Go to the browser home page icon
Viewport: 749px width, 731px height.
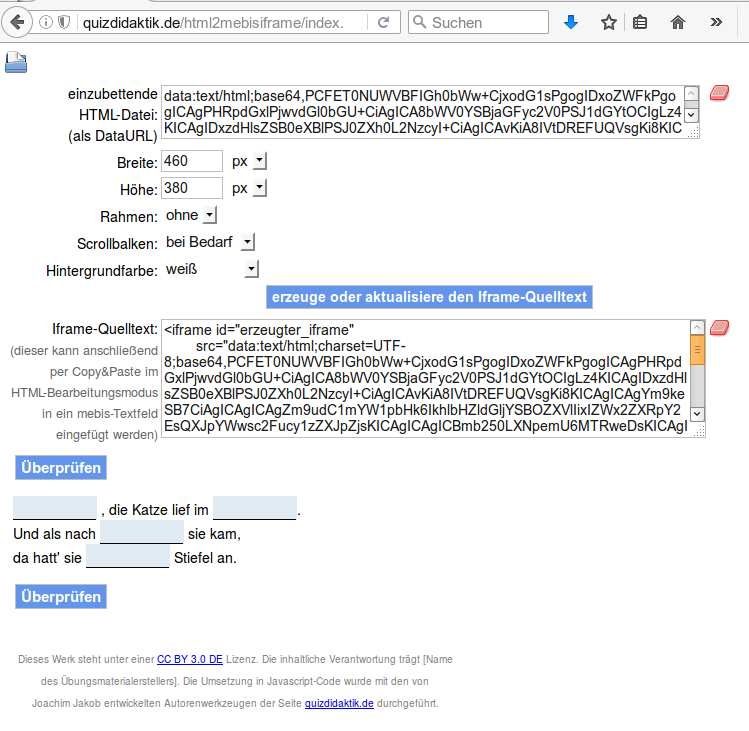pyautogui.click(x=678, y=22)
